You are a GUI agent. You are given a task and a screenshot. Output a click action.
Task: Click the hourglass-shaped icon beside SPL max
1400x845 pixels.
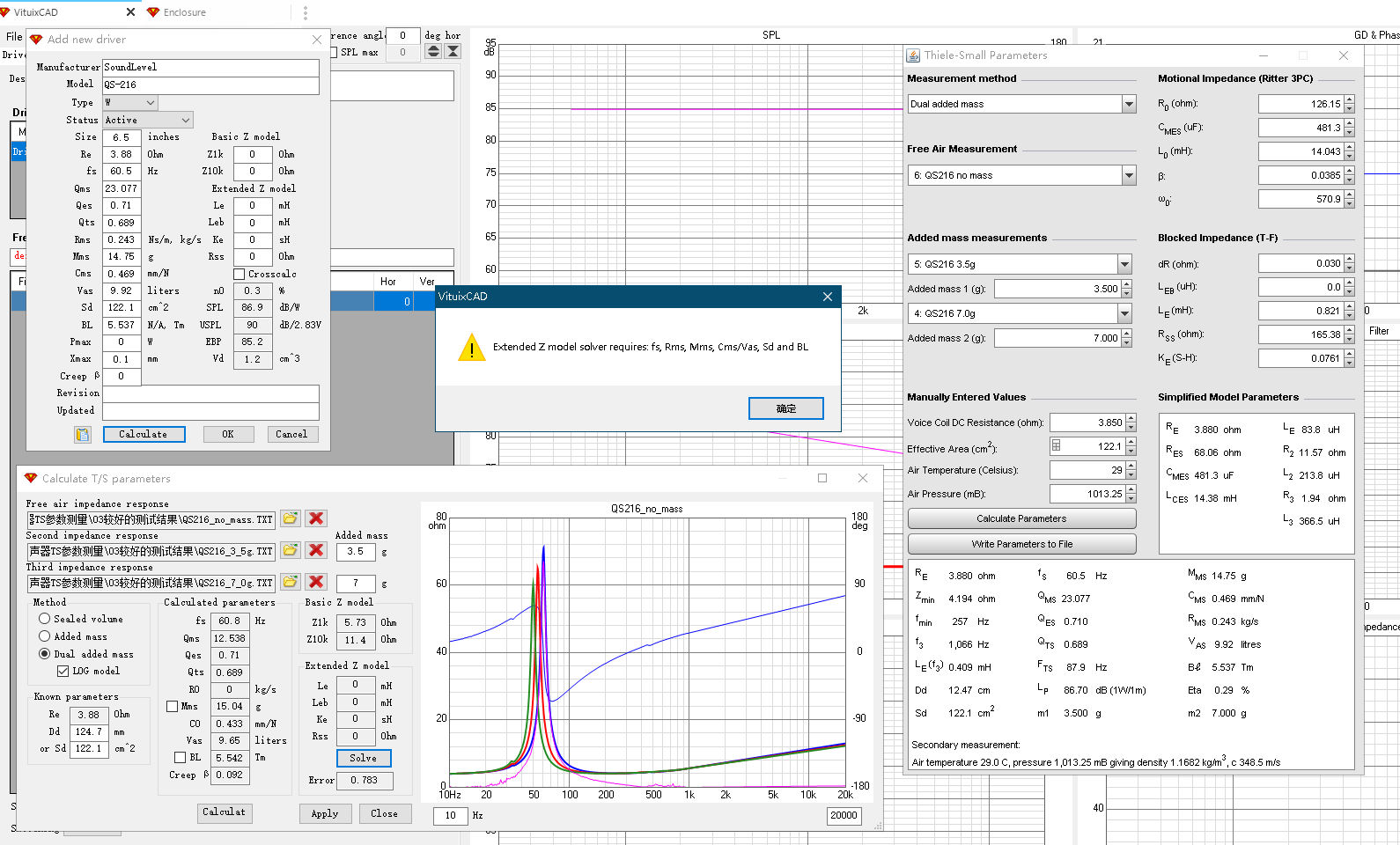(x=453, y=52)
